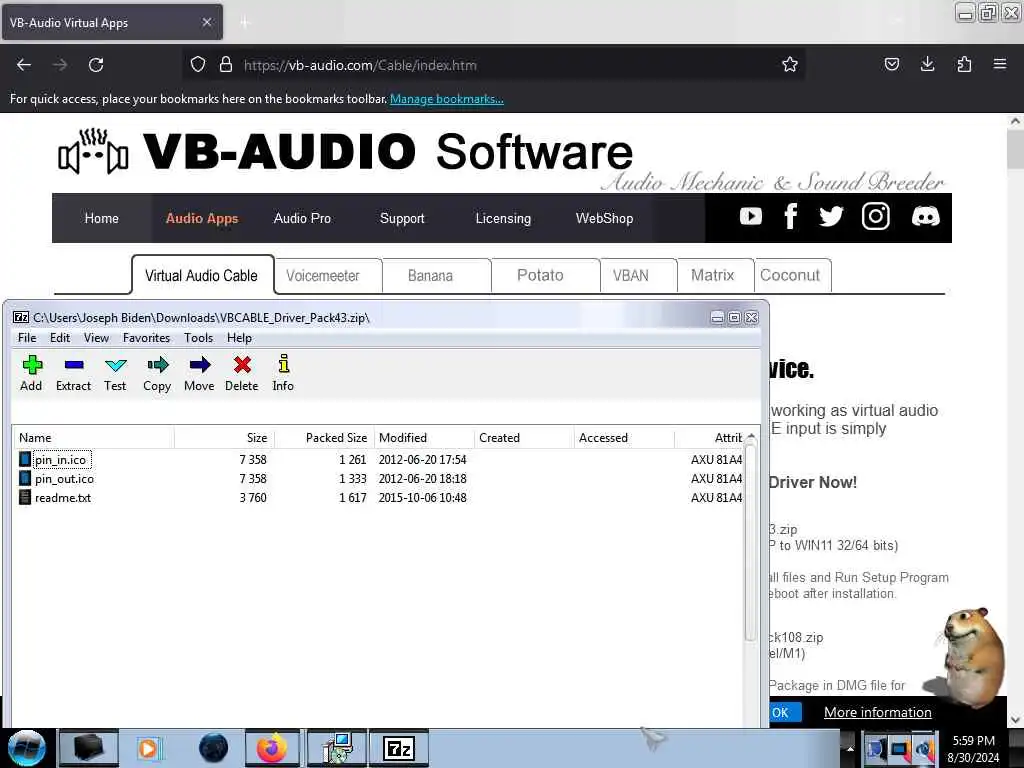1024x768 pixels.
Task: Open the File menu in 7-Zip
Action: pyautogui.click(x=27, y=338)
